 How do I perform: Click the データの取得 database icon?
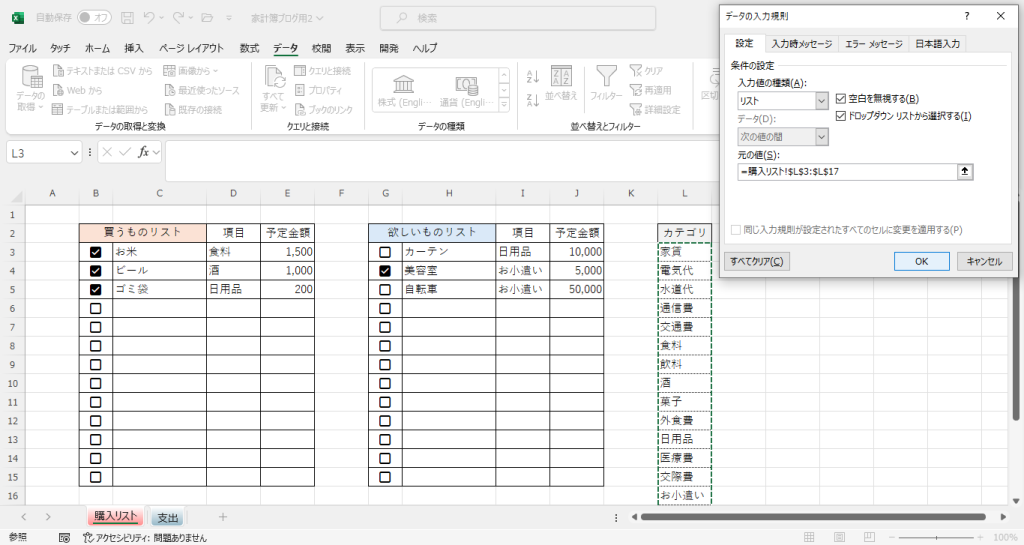point(30,78)
